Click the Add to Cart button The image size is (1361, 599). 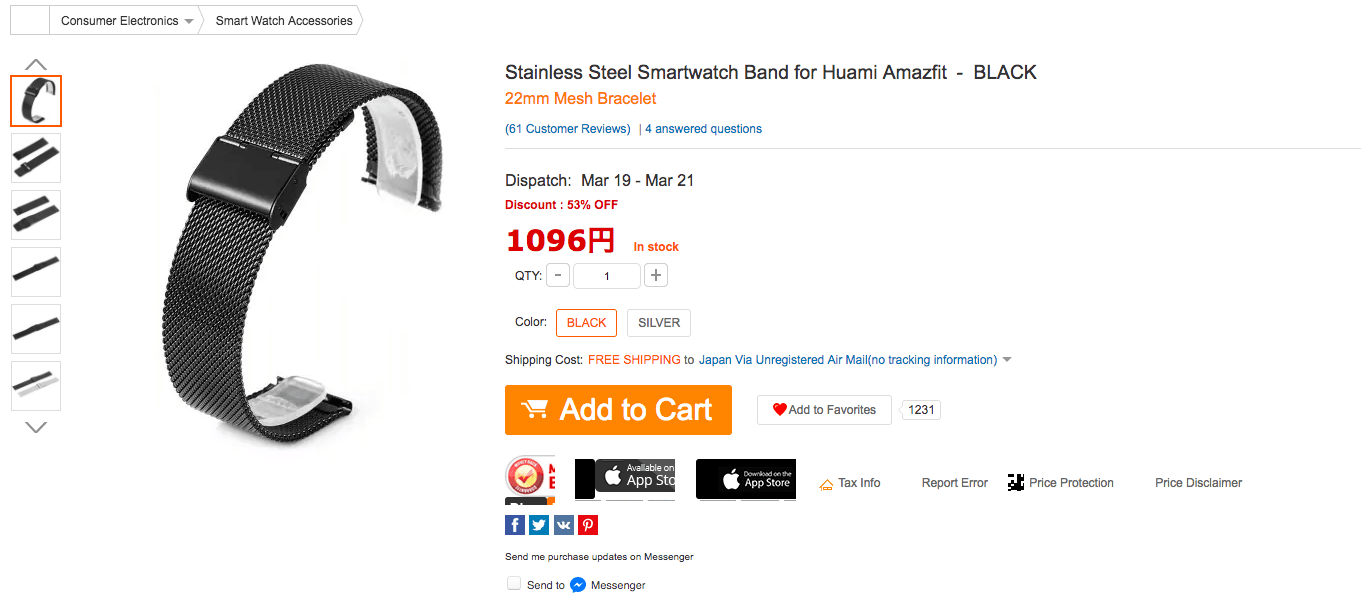tap(618, 410)
